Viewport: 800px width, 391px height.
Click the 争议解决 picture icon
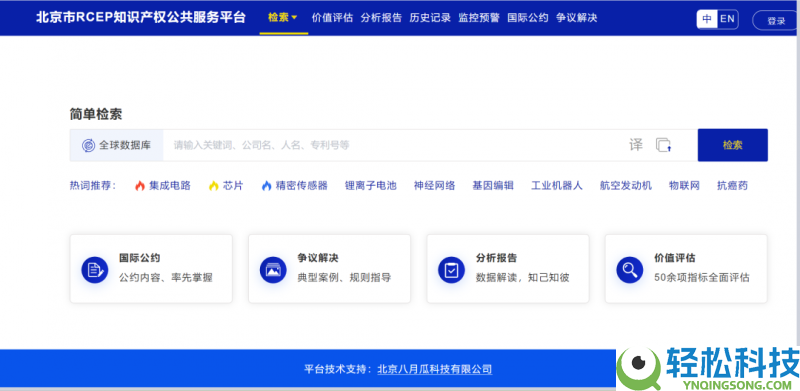(x=273, y=270)
